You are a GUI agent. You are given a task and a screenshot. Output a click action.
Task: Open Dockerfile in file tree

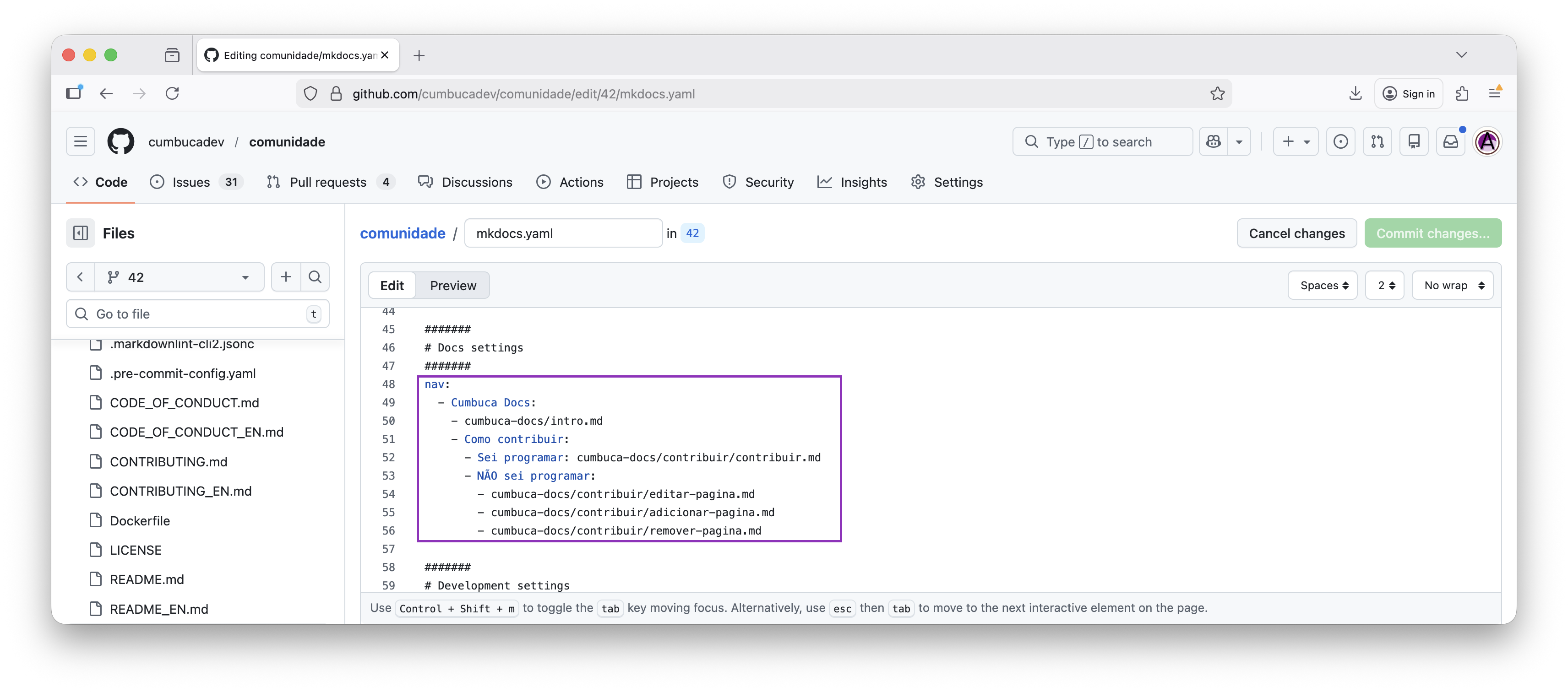(x=139, y=520)
